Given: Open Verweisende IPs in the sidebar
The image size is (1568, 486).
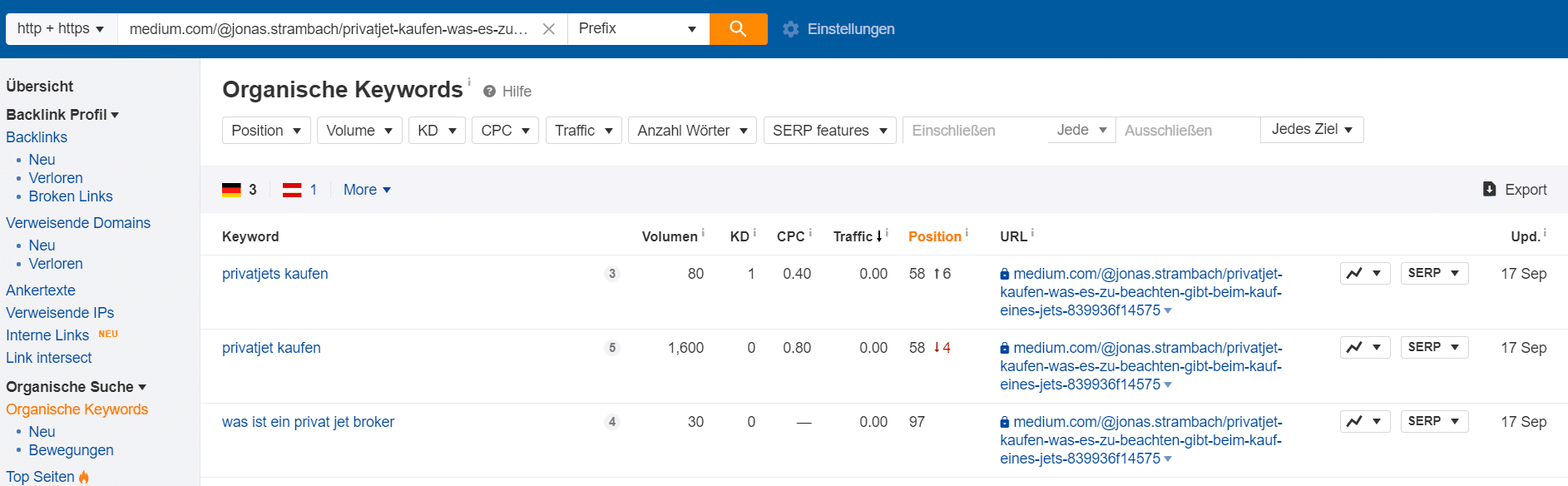Looking at the screenshot, I should coord(60,313).
